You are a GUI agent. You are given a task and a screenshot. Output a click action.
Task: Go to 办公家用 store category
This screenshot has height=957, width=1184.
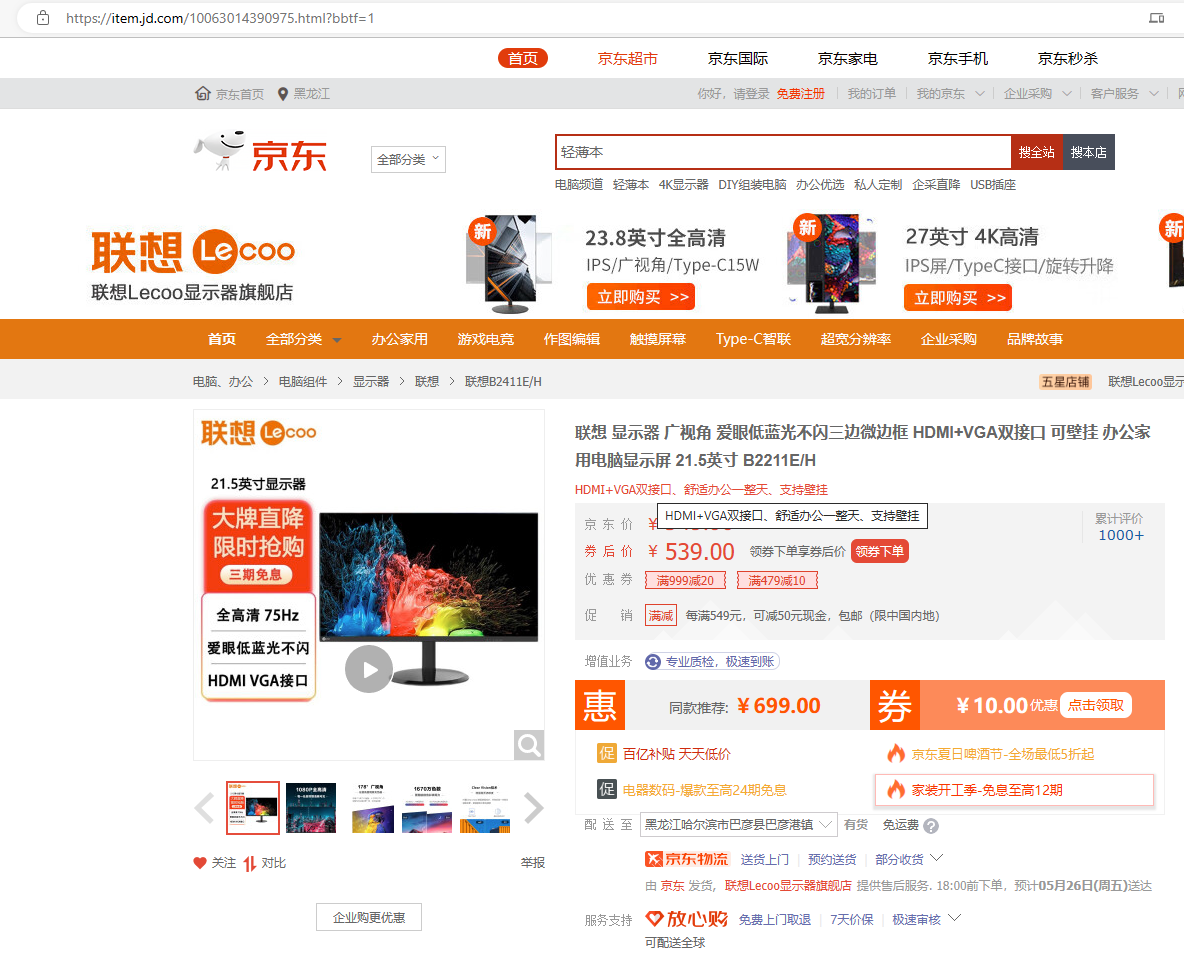tap(399, 339)
